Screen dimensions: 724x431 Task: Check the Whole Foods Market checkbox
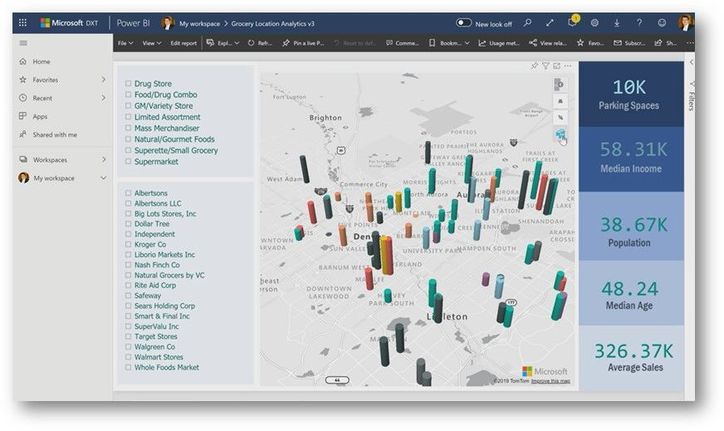tap(128, 368)
